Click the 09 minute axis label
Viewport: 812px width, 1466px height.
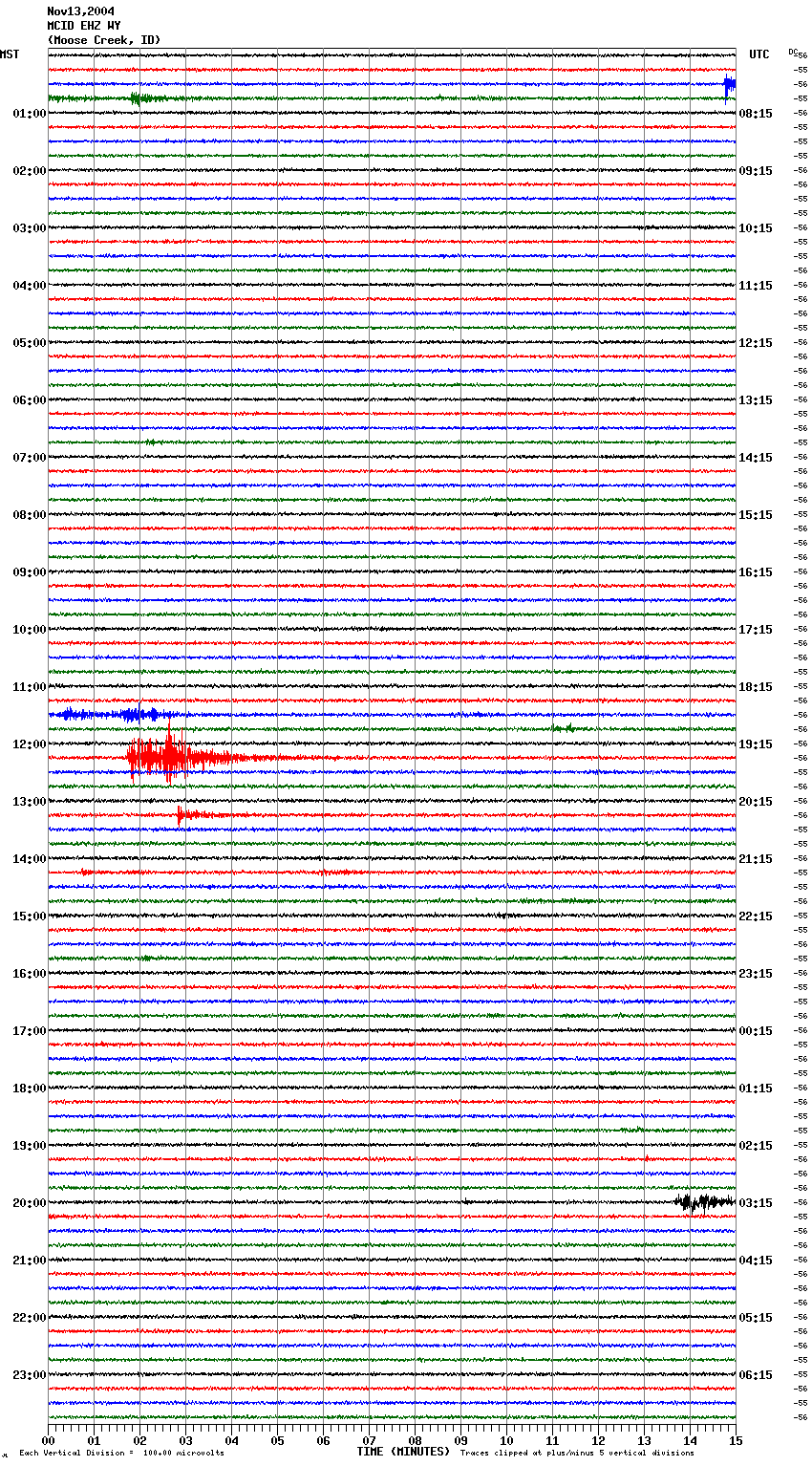460,1440
